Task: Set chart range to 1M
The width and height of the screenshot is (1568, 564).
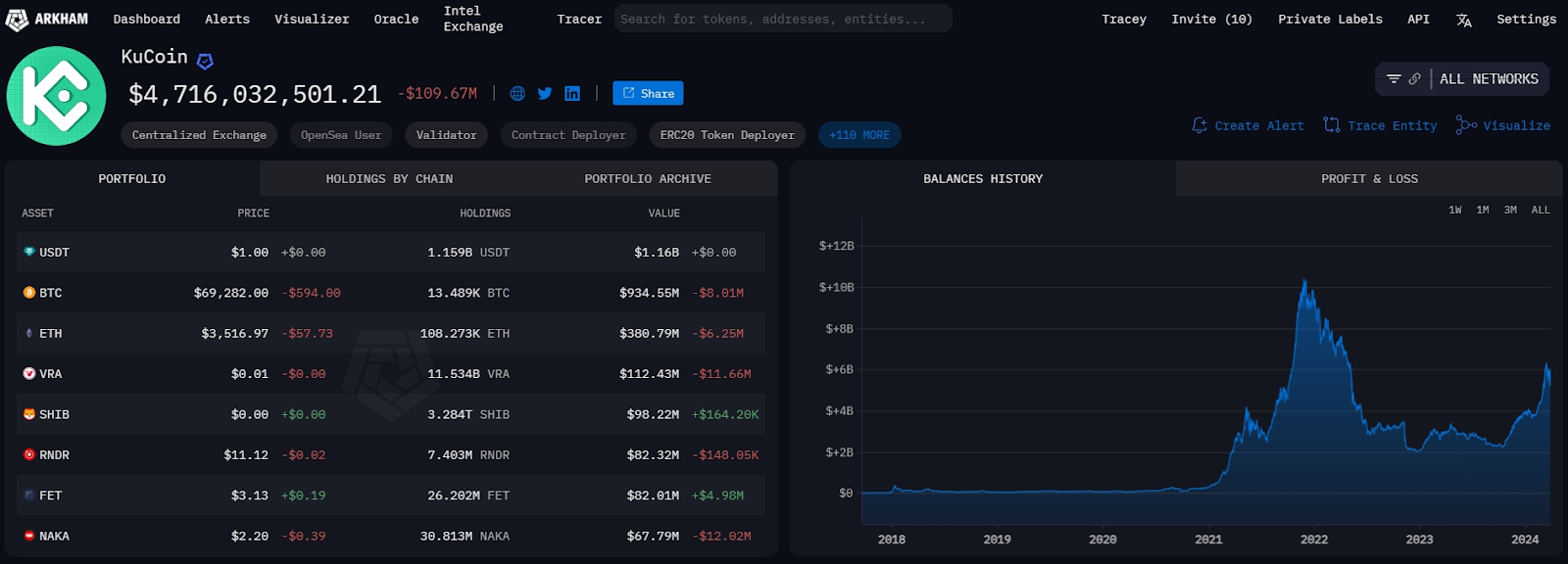Action: [x=1483, y=210]
